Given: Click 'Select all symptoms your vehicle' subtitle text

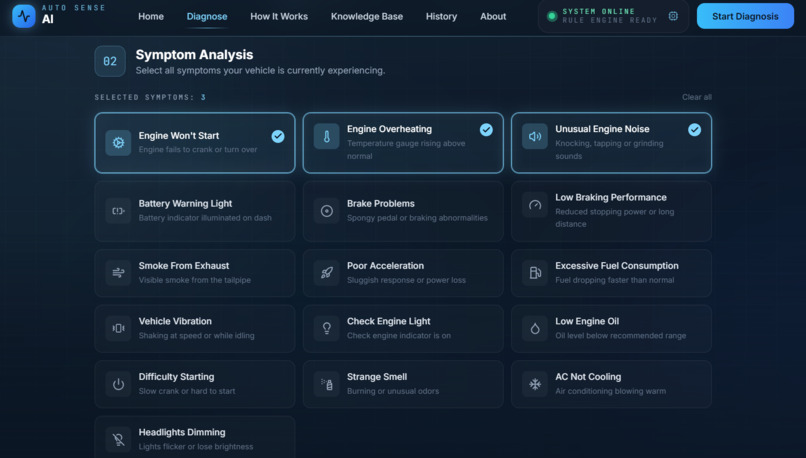Looking at the screenshot, I should [x=260, y=70].
